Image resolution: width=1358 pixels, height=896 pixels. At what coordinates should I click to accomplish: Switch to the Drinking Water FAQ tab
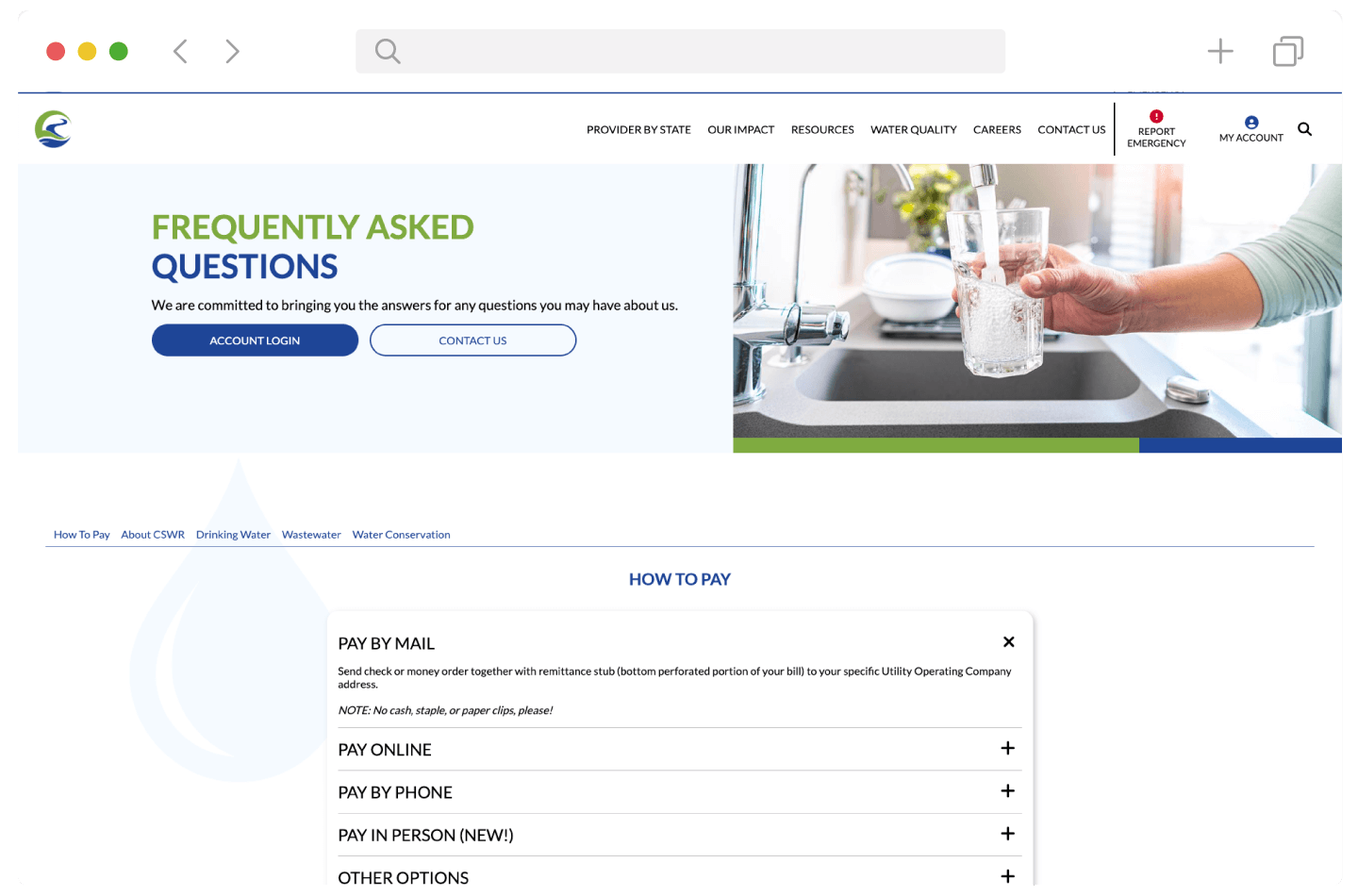point(233,534)
